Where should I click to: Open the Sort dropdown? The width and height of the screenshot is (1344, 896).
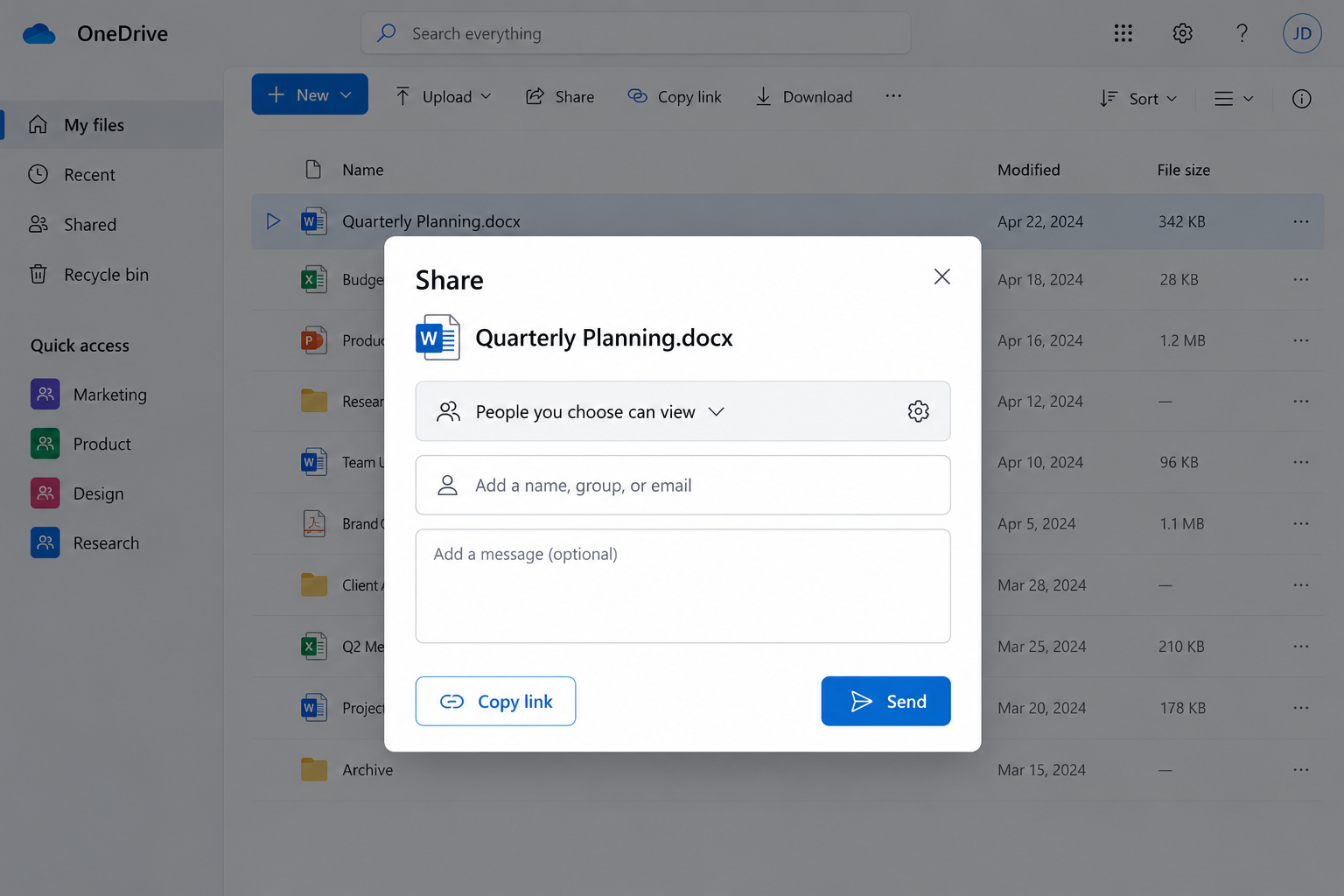1138,99
